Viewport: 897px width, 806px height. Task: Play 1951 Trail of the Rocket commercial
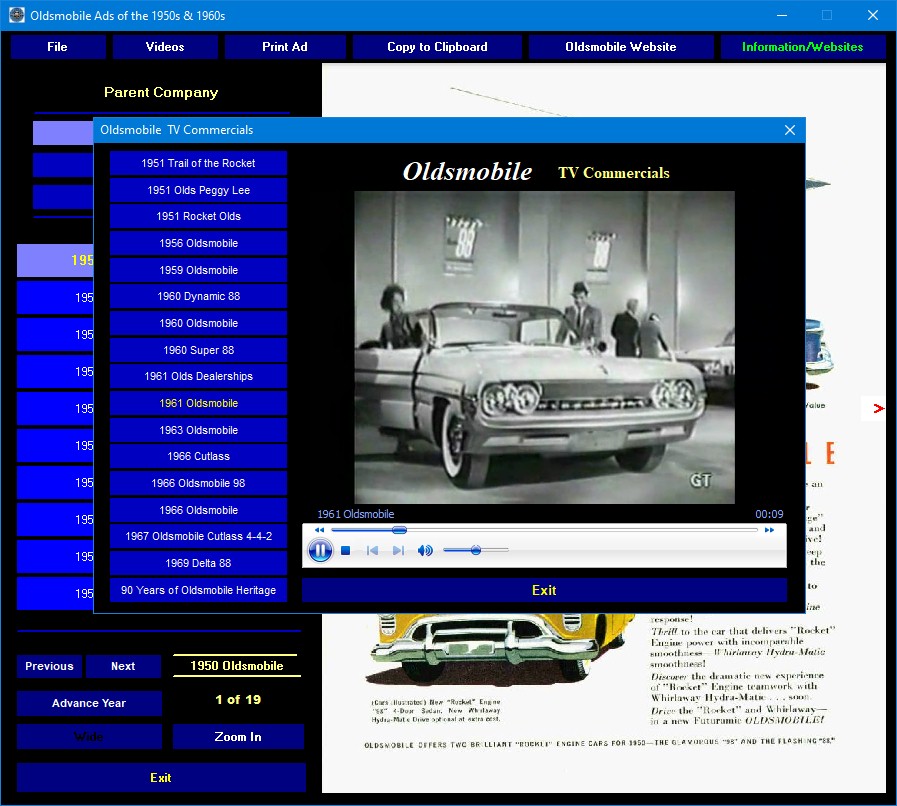199,163
